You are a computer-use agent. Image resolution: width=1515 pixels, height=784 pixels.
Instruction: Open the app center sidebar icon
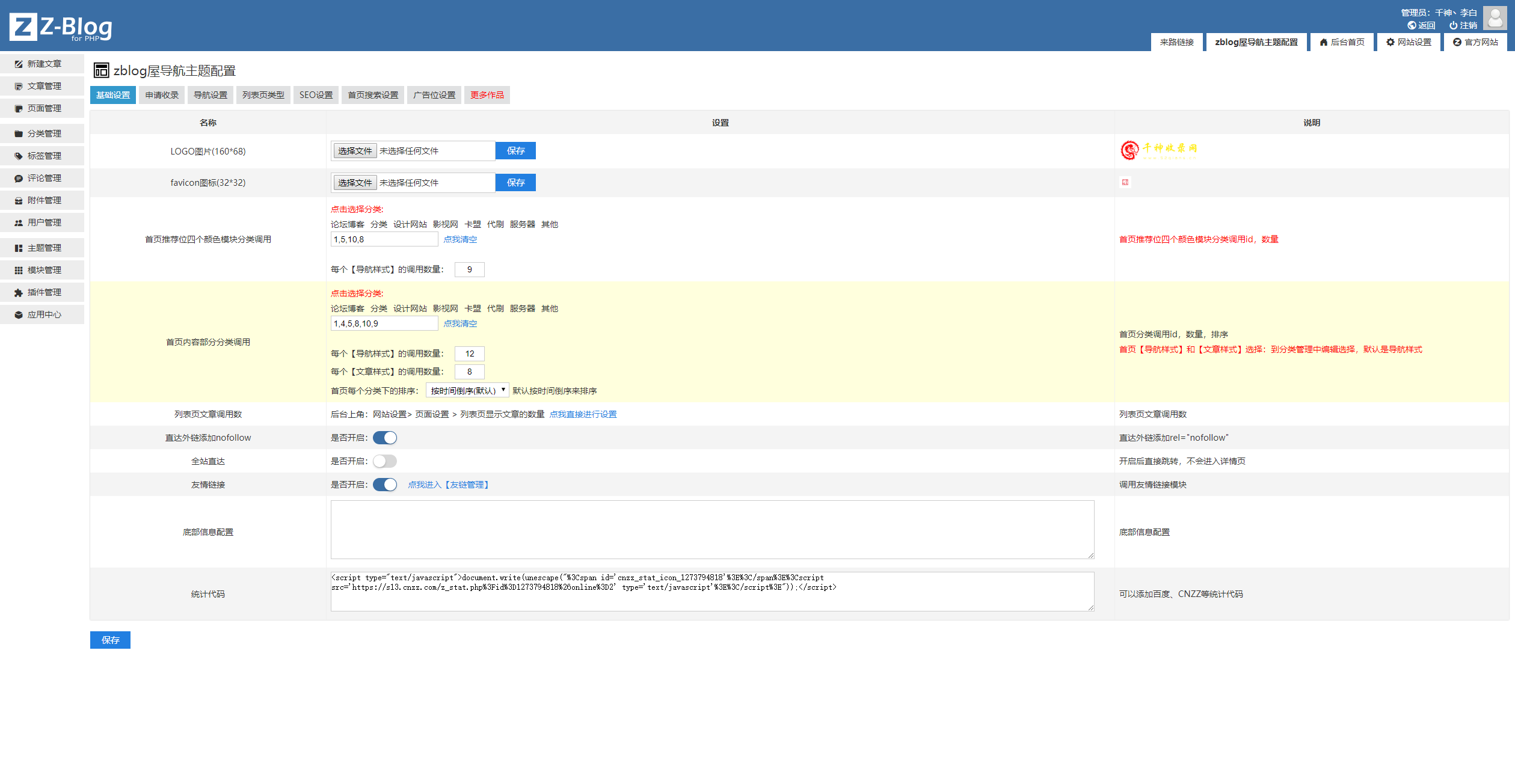pyautogui.click(x=19, y=314)
